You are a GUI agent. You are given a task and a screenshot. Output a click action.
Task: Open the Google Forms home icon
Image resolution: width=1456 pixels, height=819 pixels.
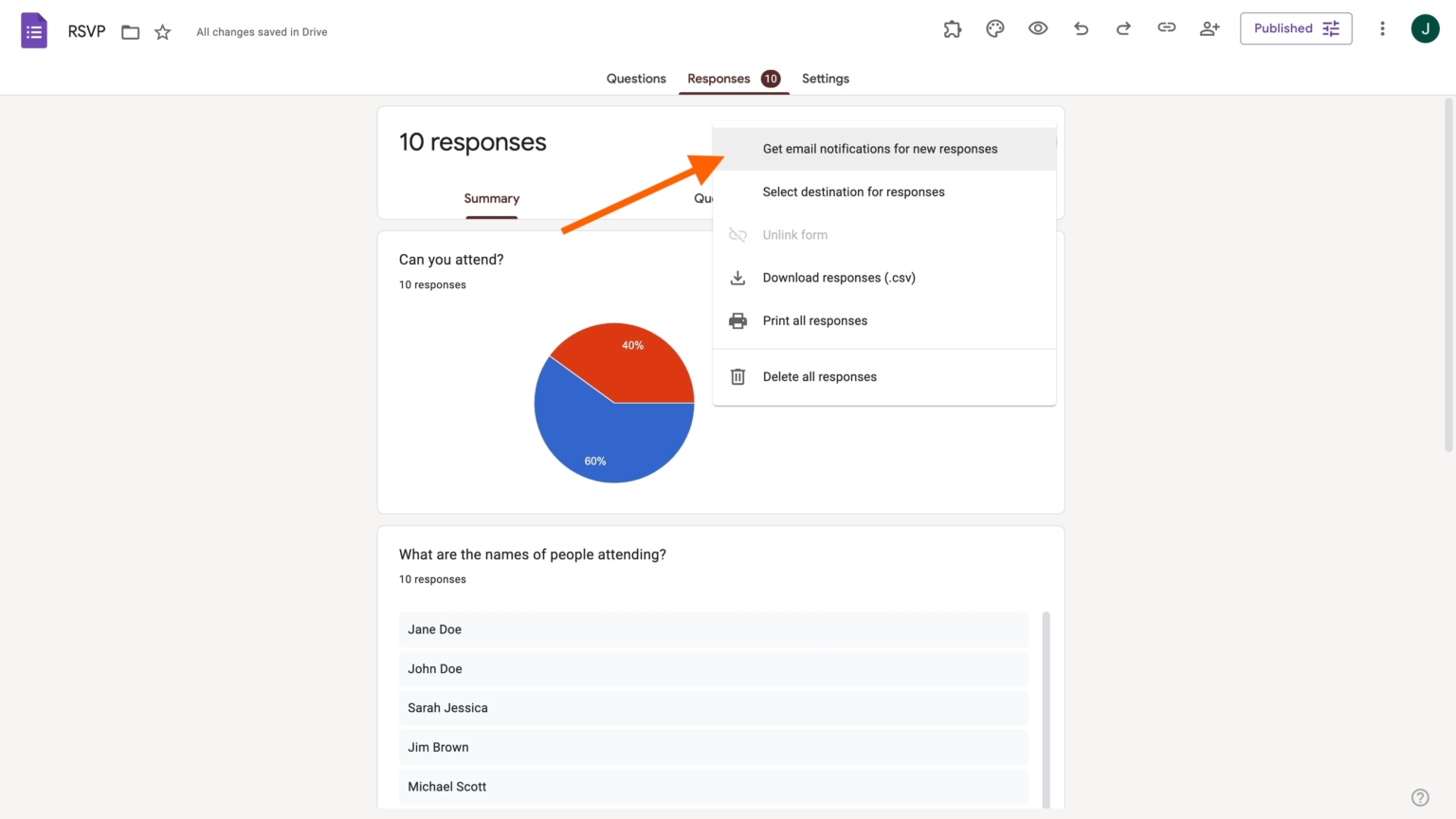tap(33, 29)
